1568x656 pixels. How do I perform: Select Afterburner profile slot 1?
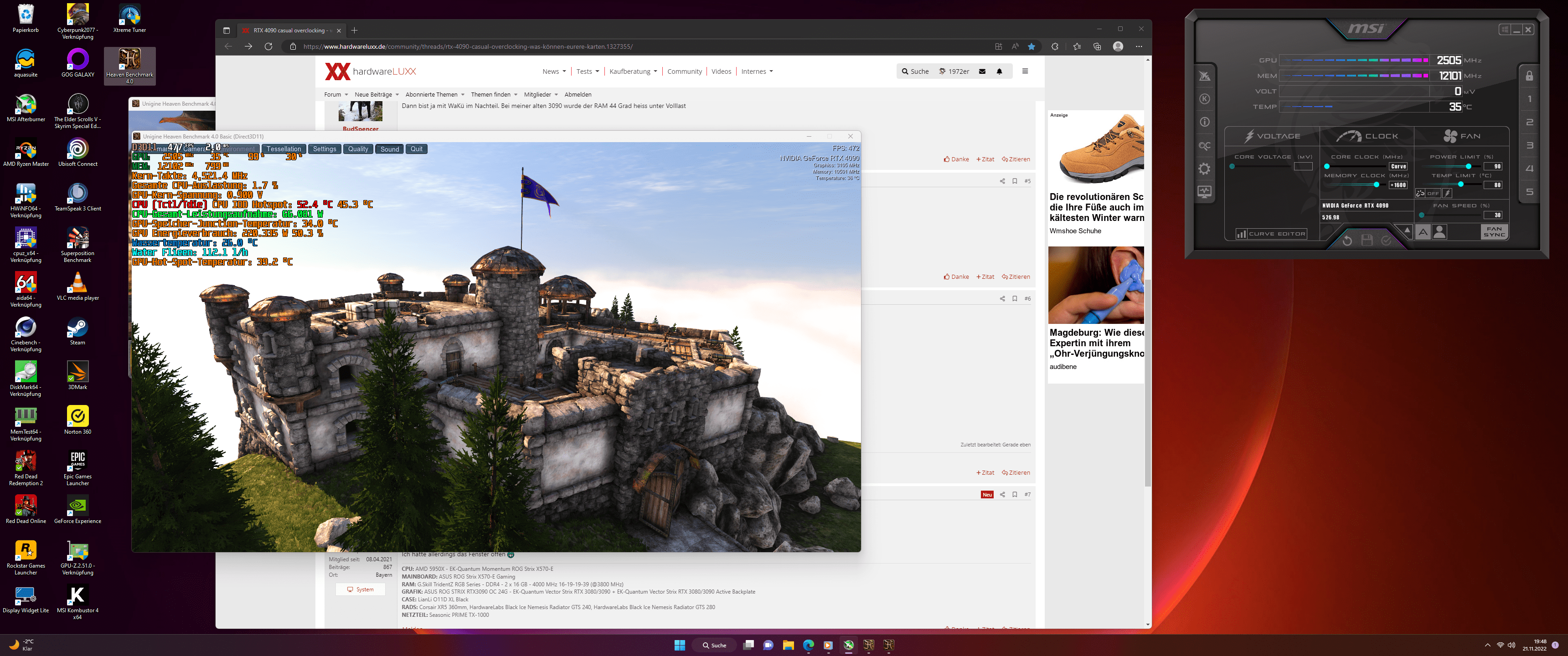[1529, 98]
